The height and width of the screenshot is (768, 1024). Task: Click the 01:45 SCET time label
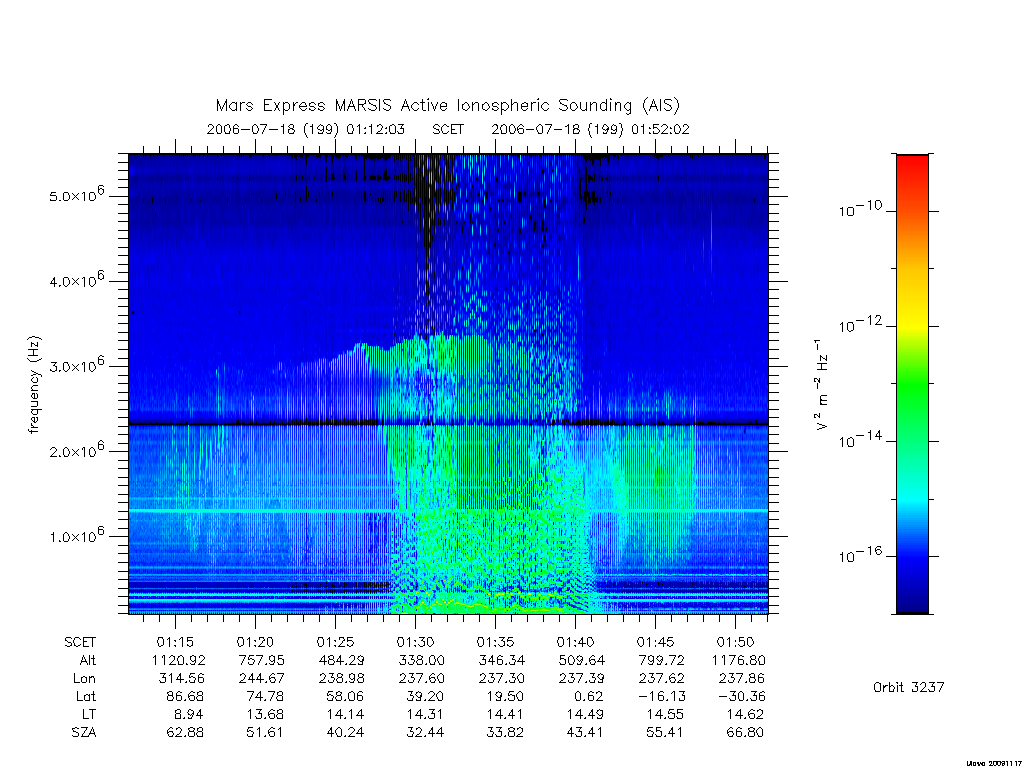[x=655, y=642]
